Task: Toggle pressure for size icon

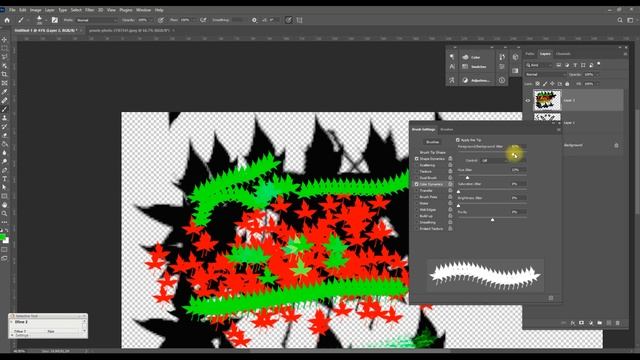Action: (x=289, y=20)
